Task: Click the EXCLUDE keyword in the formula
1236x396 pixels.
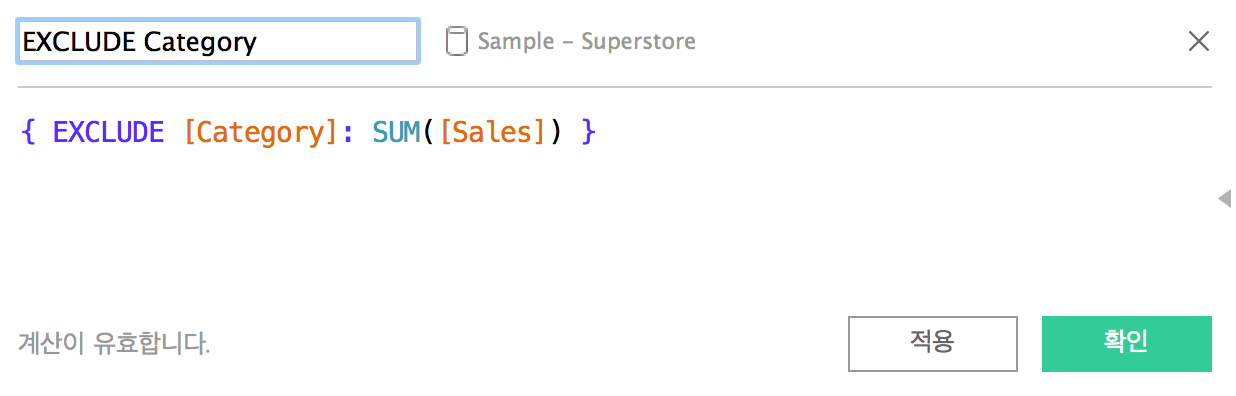Action: (108, 131)
